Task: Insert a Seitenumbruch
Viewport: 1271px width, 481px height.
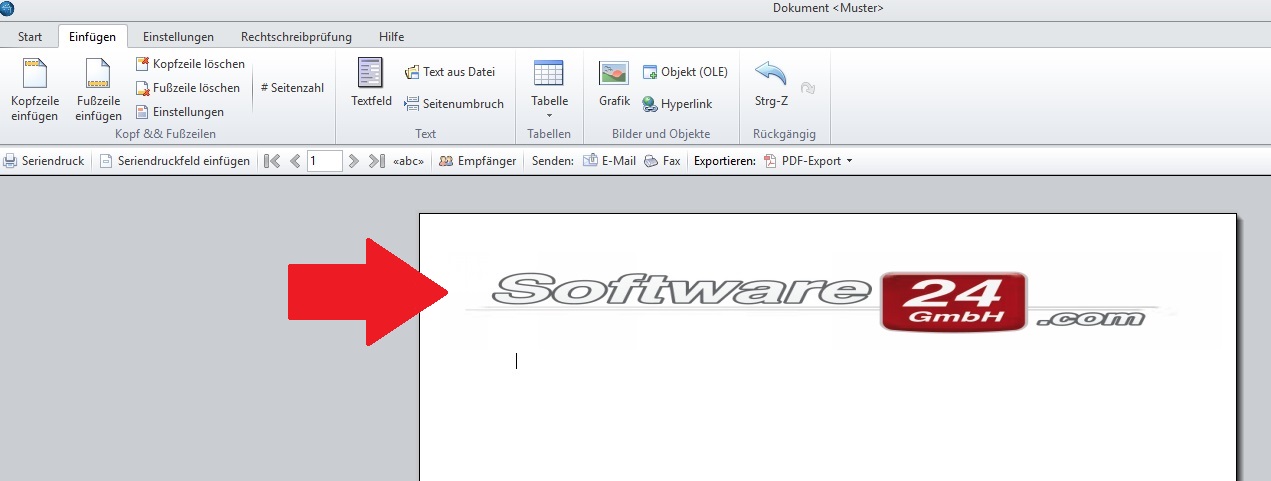Action: click(x=454, y=104)
